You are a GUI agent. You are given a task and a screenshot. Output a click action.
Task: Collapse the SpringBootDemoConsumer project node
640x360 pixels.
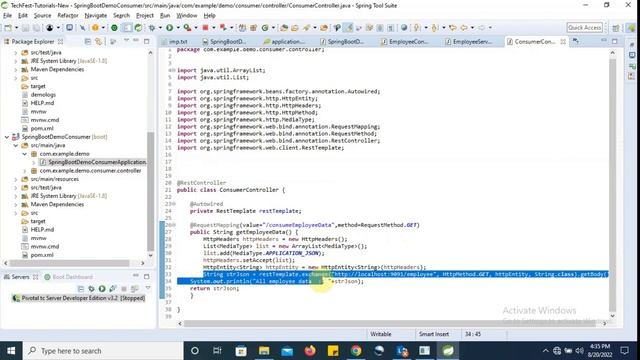point(7,137)
